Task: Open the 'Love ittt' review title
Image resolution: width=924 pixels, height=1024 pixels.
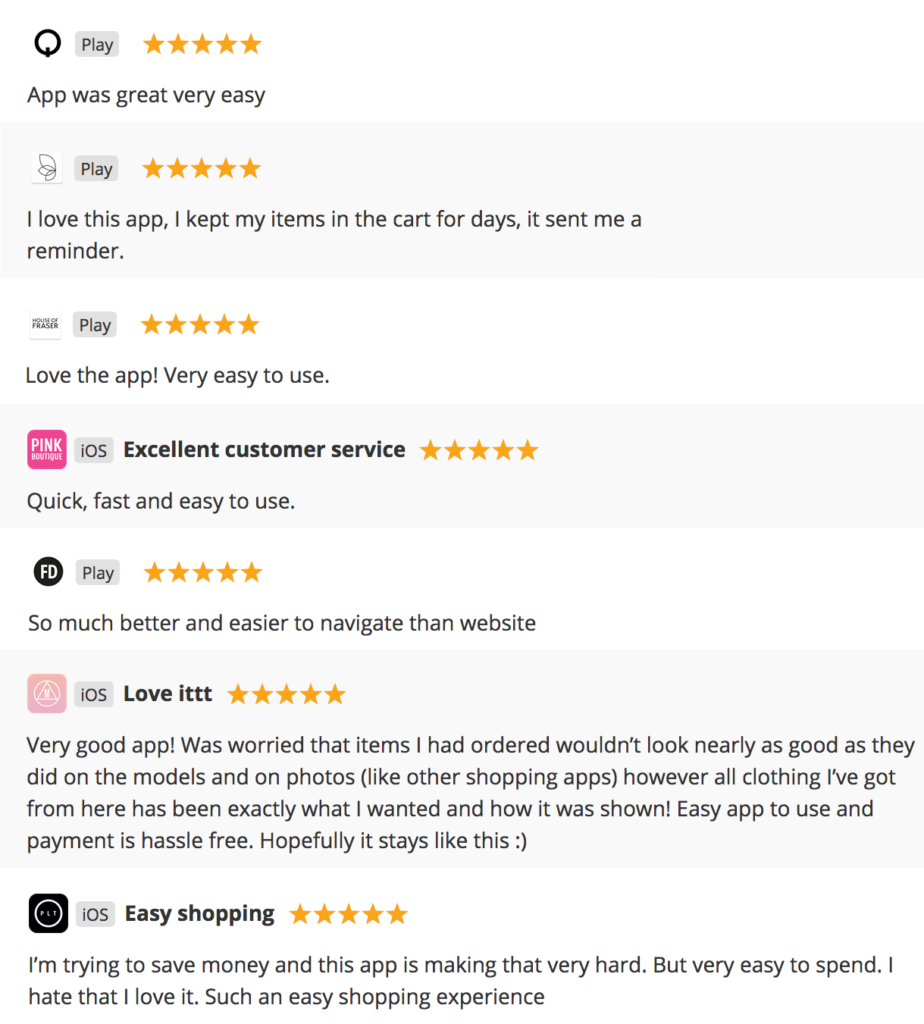Action: click(x=168, y=693)
